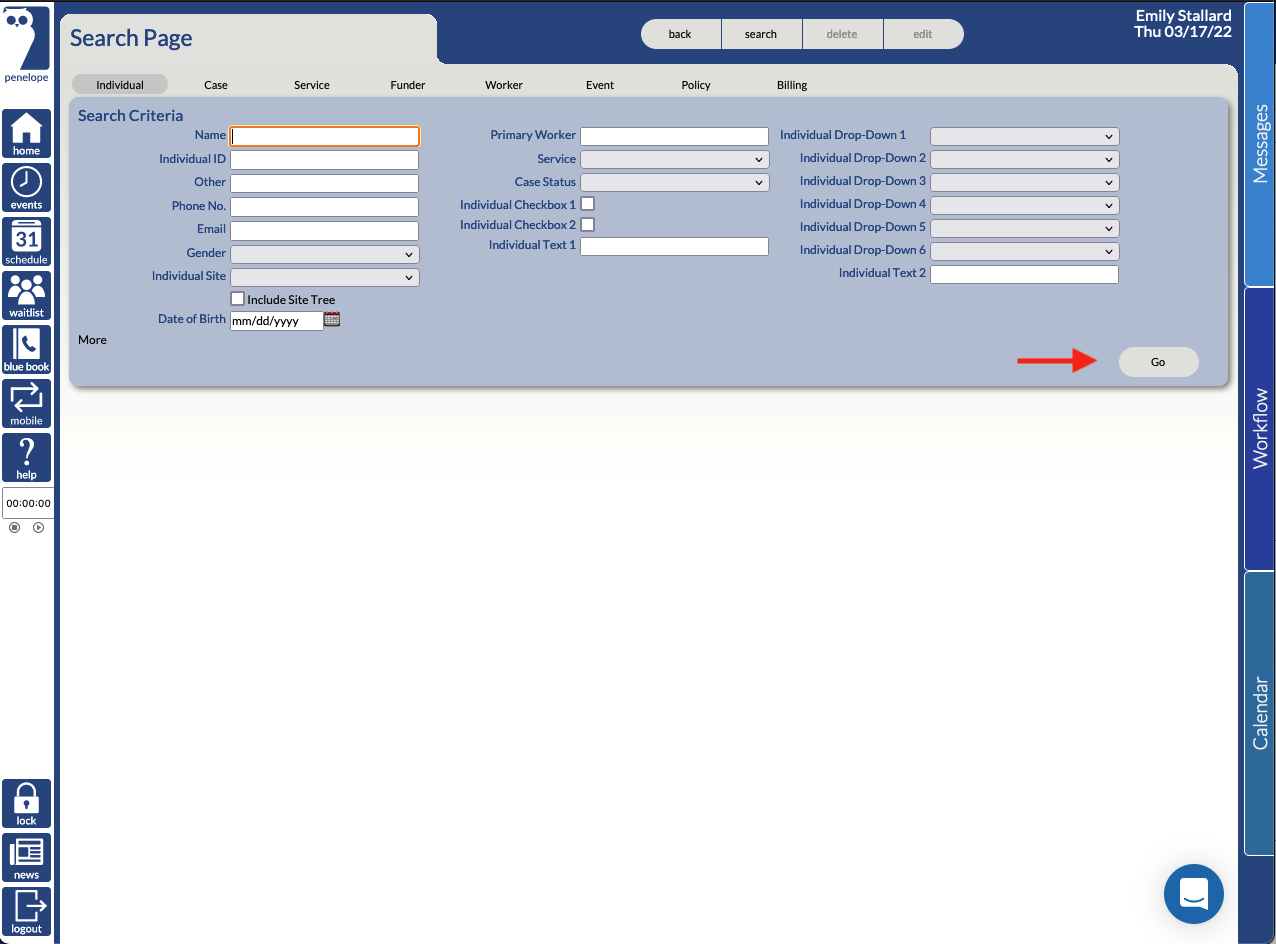Screen dimensions: 1276x944
Task: Click the Other input field
Action: [324, 183]
